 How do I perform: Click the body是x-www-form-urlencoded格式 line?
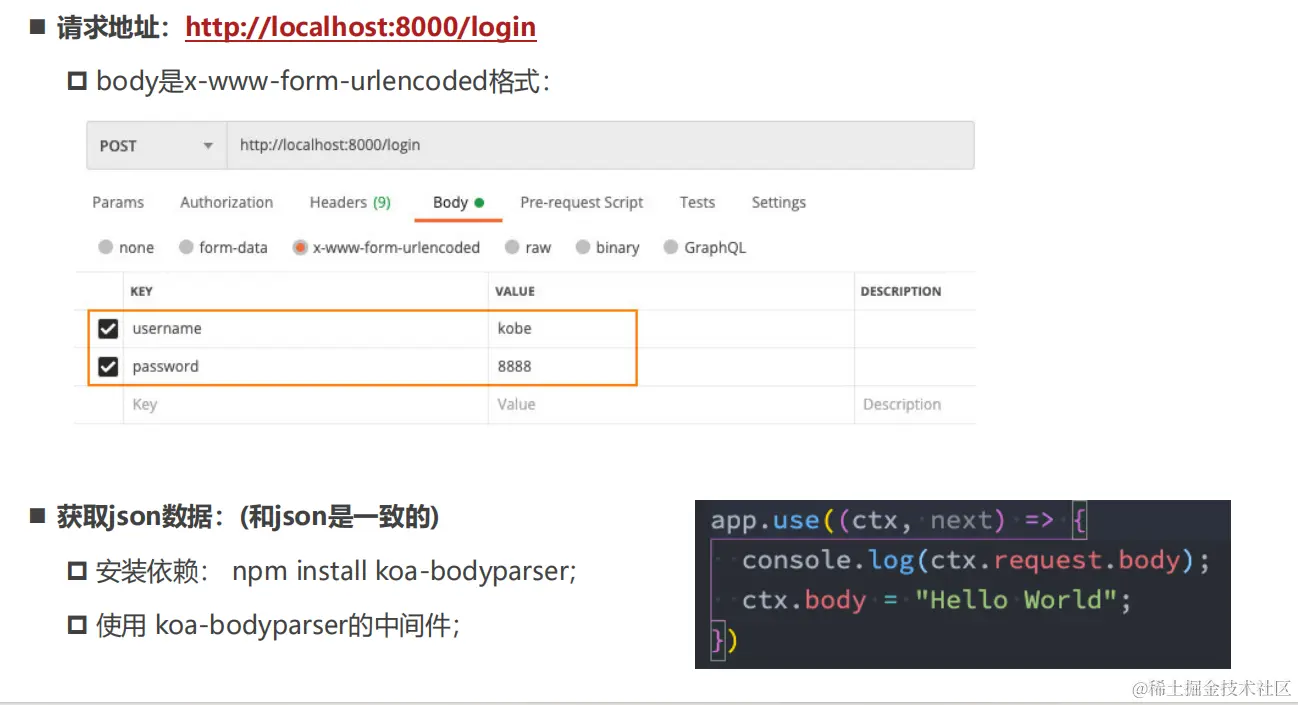(323, 81)
